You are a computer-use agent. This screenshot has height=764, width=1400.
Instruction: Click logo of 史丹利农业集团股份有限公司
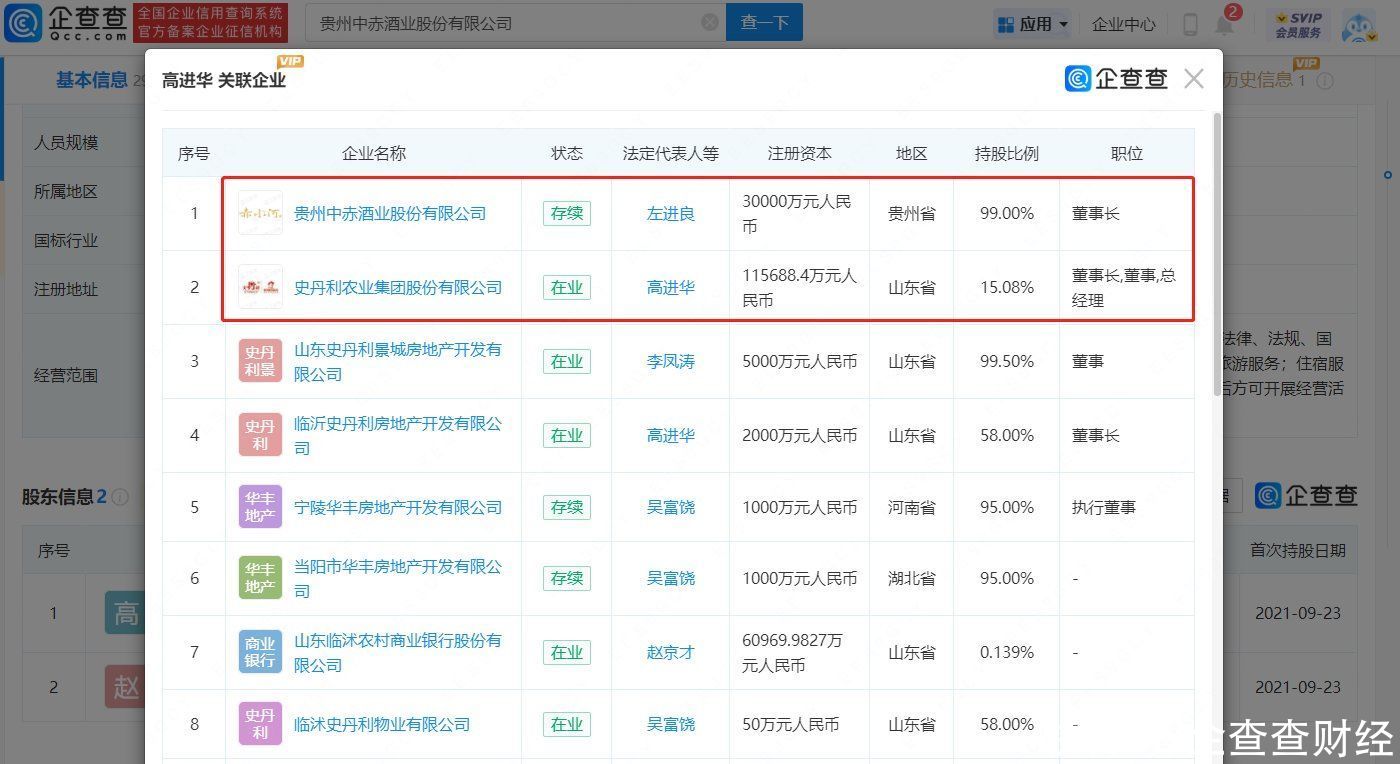coord(260,287)
